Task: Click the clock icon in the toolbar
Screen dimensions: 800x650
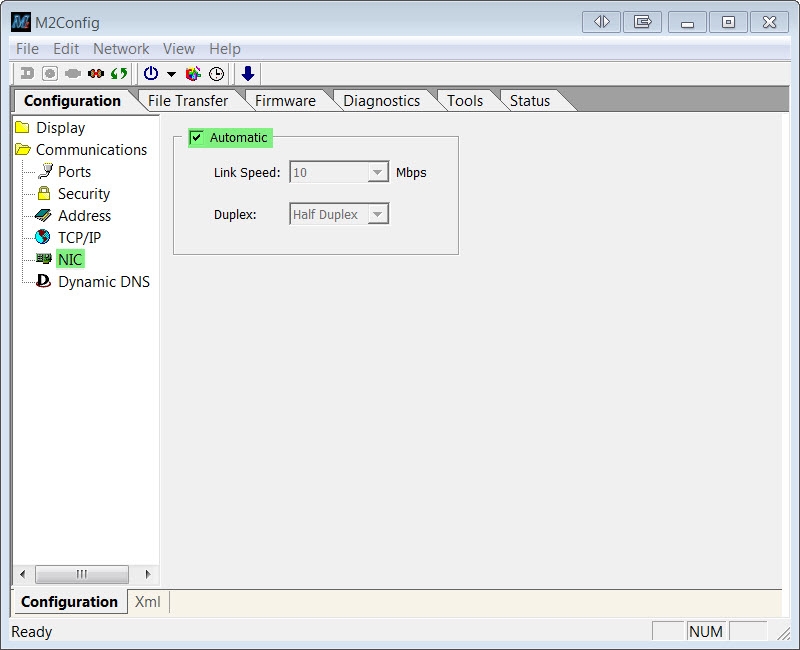Action: [x=216, y=73]
